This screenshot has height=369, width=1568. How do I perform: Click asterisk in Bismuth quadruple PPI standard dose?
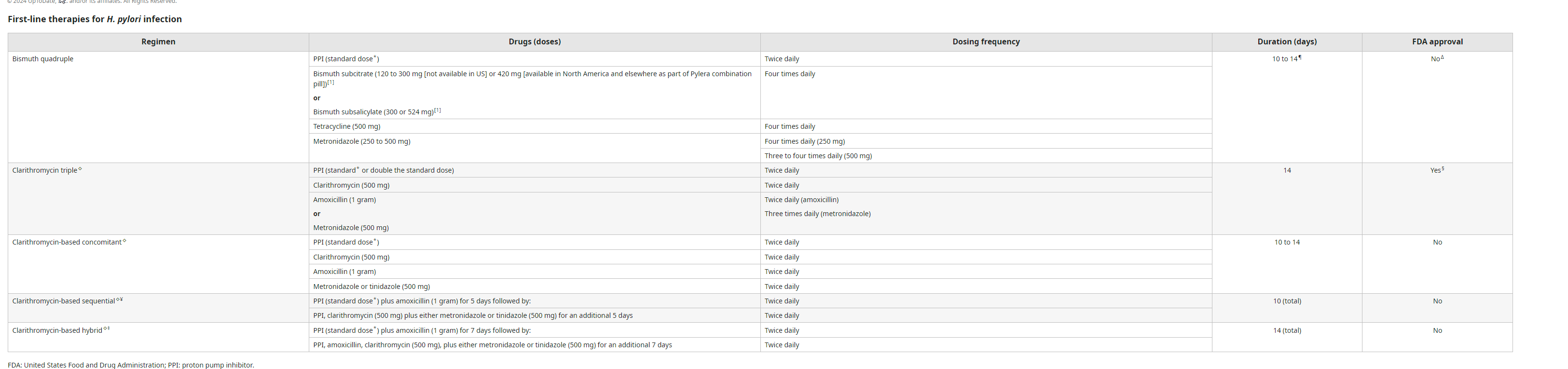[x=375, y=57]
